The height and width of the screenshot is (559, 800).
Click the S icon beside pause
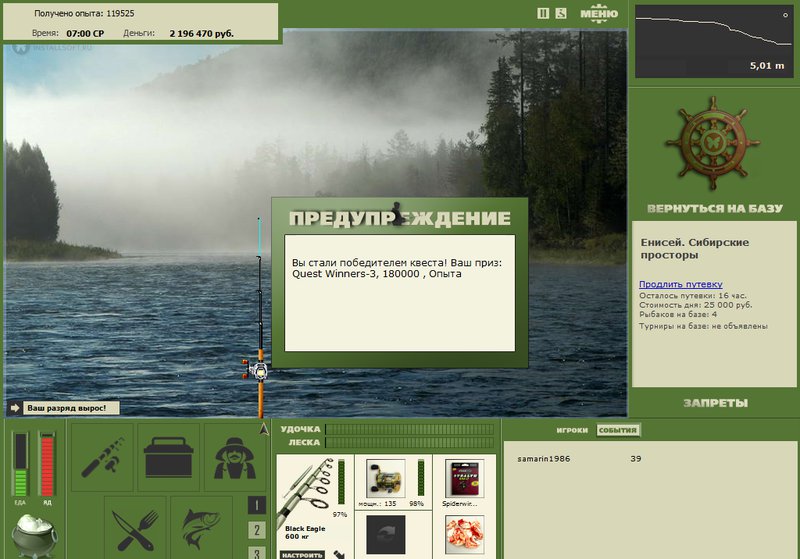click(x=561, y=14)
